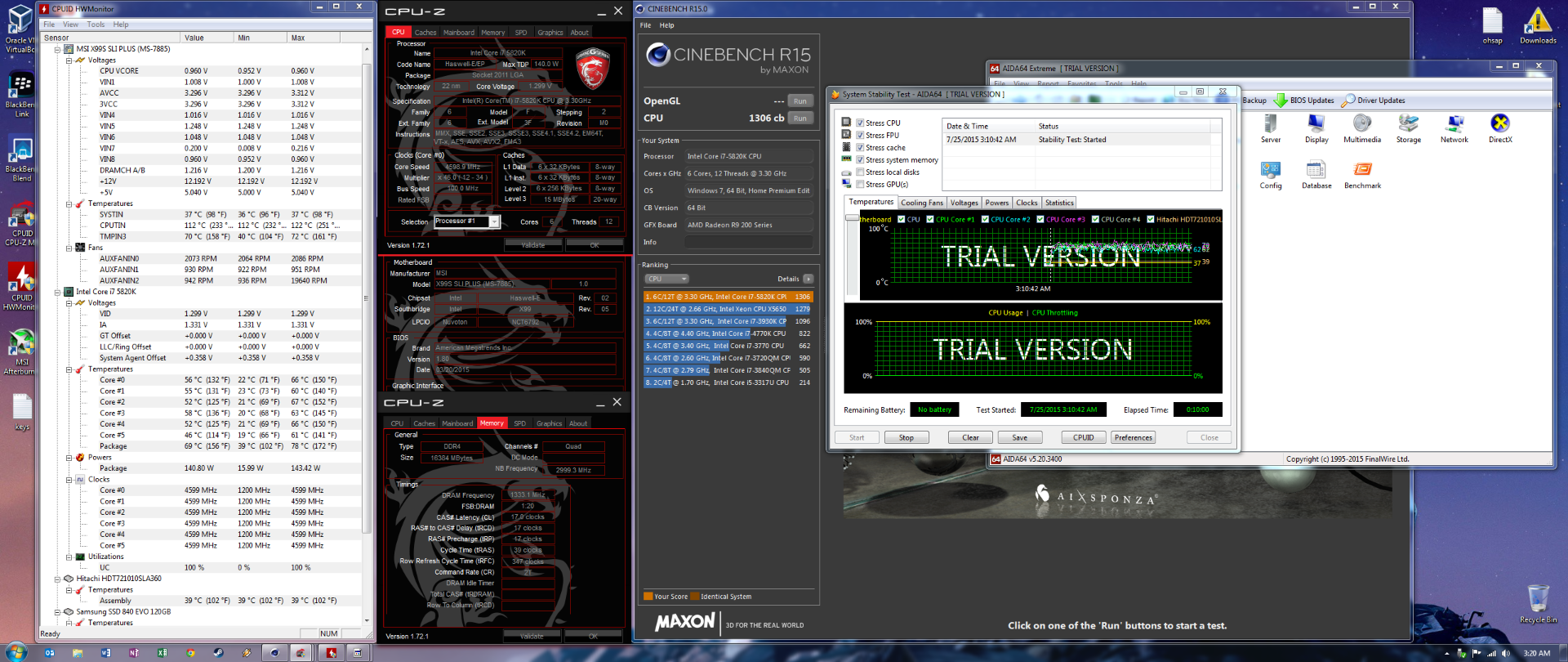This screenshot has height=662, width=1568.
Task: Switch to Statistics tab in stability test
Action: click(1059, 203)
